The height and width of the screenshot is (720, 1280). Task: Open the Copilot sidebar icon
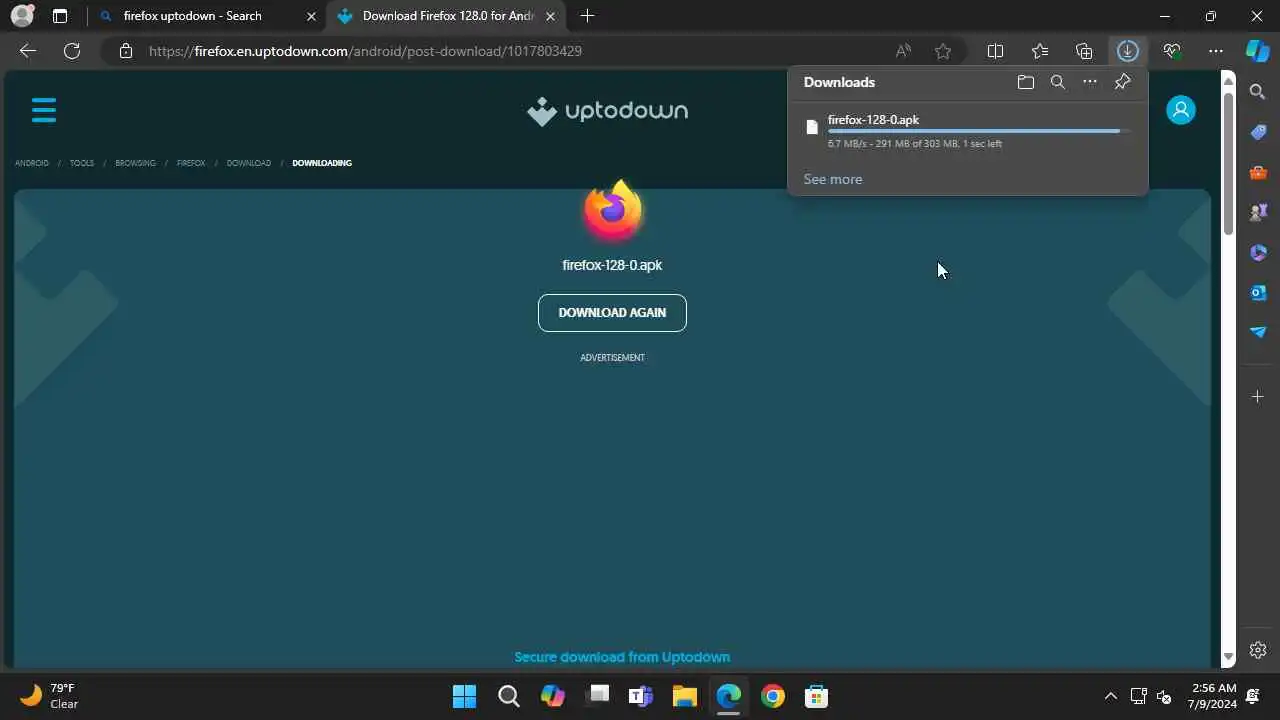(1258, 51)
